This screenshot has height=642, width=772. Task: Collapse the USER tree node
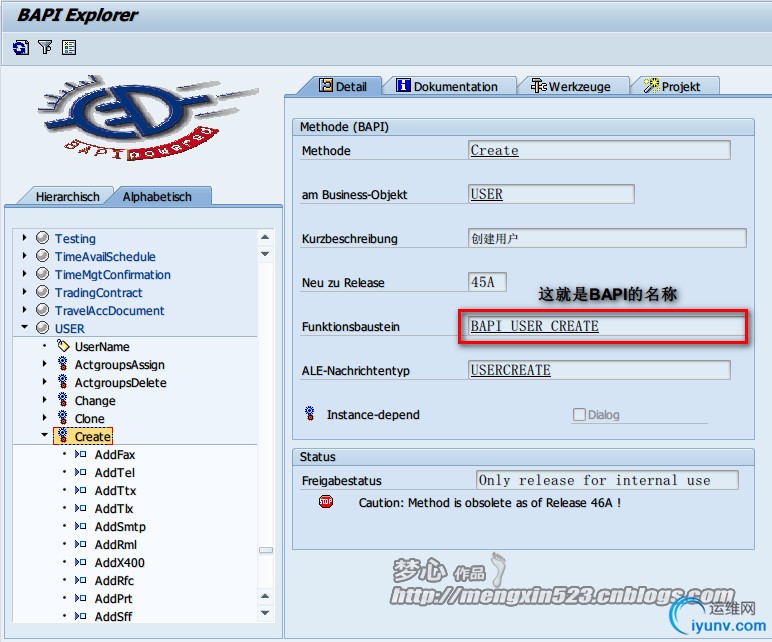(x=24, y=327)
